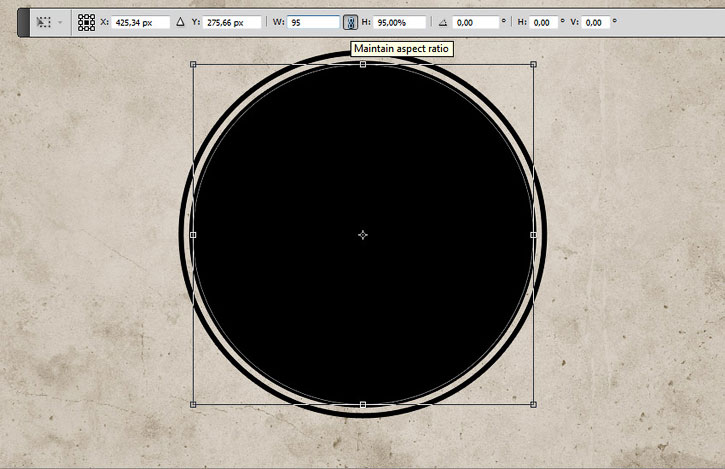Click the horizontal skew H field 0,00
The image size is (725, 469).
click(543, 22)
